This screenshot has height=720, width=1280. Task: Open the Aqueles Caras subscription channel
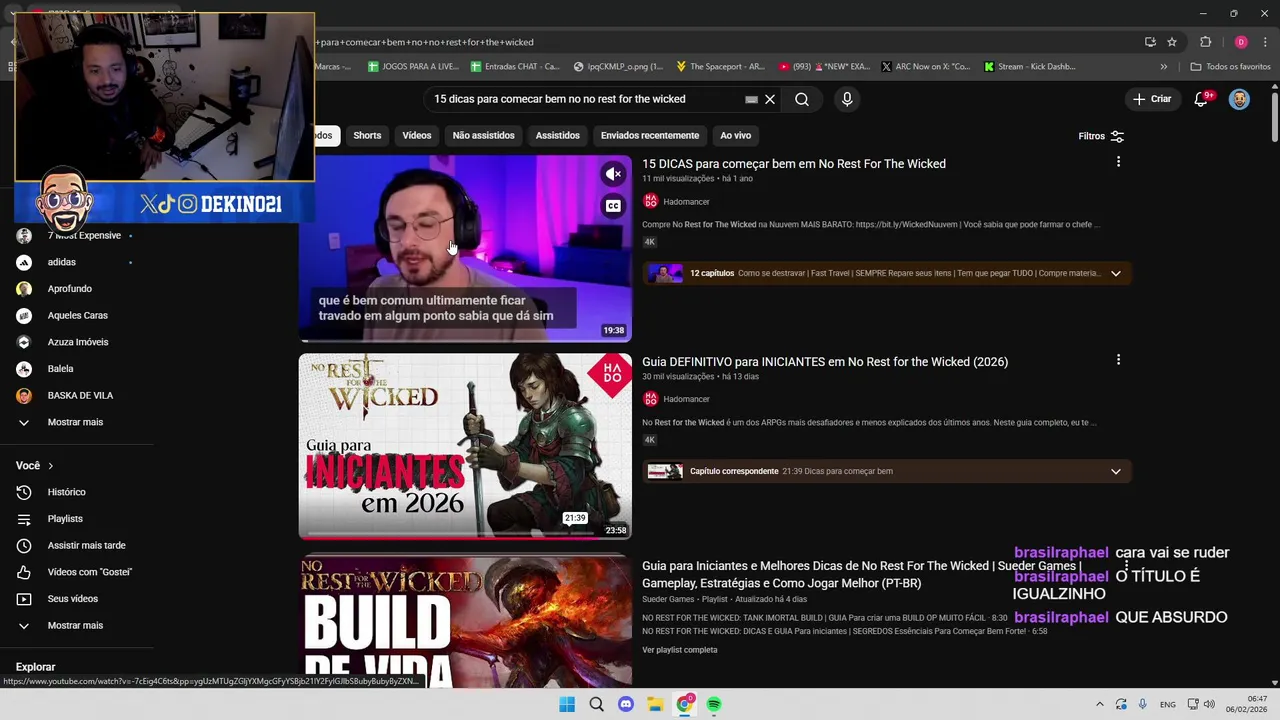pyautogui.click(x=77, y=315)
